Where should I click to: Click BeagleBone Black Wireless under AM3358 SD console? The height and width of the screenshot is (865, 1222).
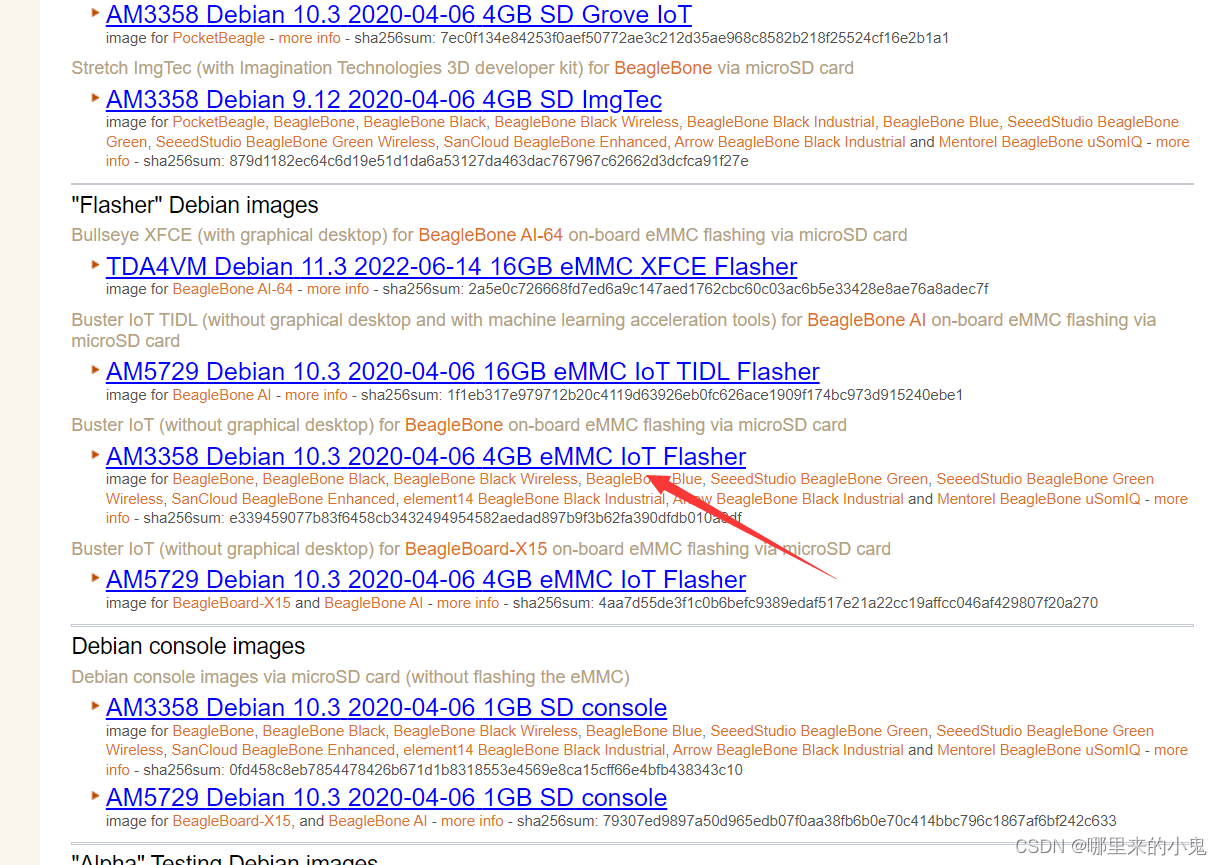486,731
